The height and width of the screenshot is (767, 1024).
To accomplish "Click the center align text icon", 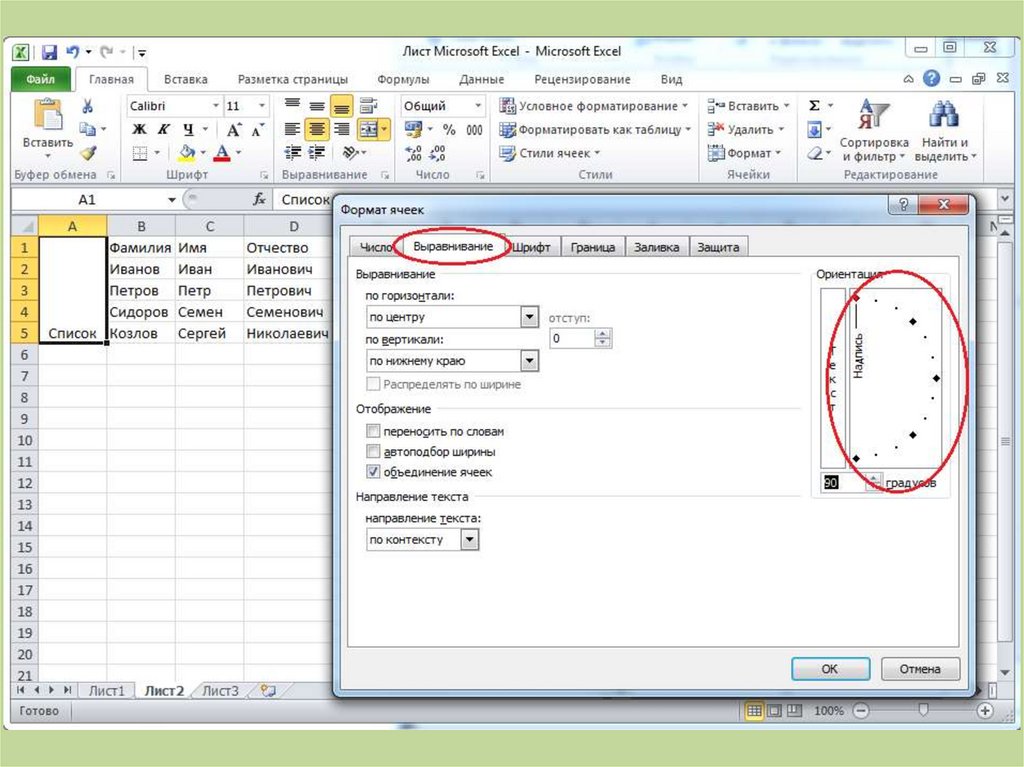I will click(x=317, y=129).
